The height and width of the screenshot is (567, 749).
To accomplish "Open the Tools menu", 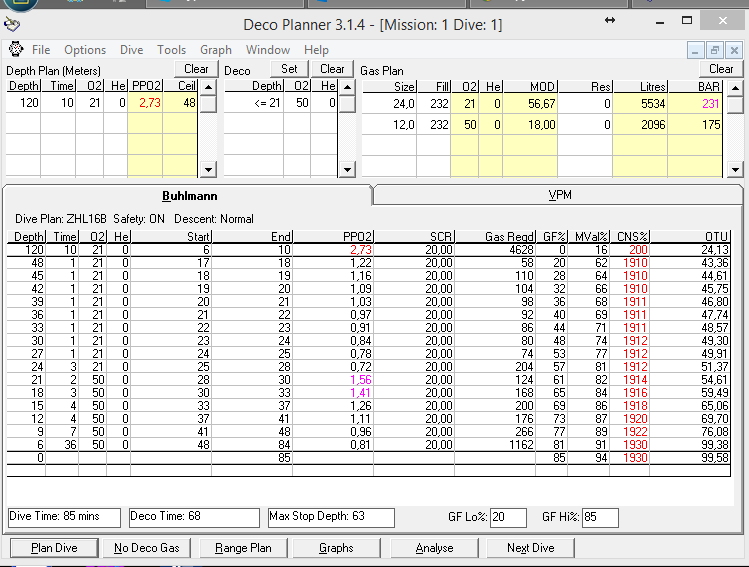I will pos(171,50).
